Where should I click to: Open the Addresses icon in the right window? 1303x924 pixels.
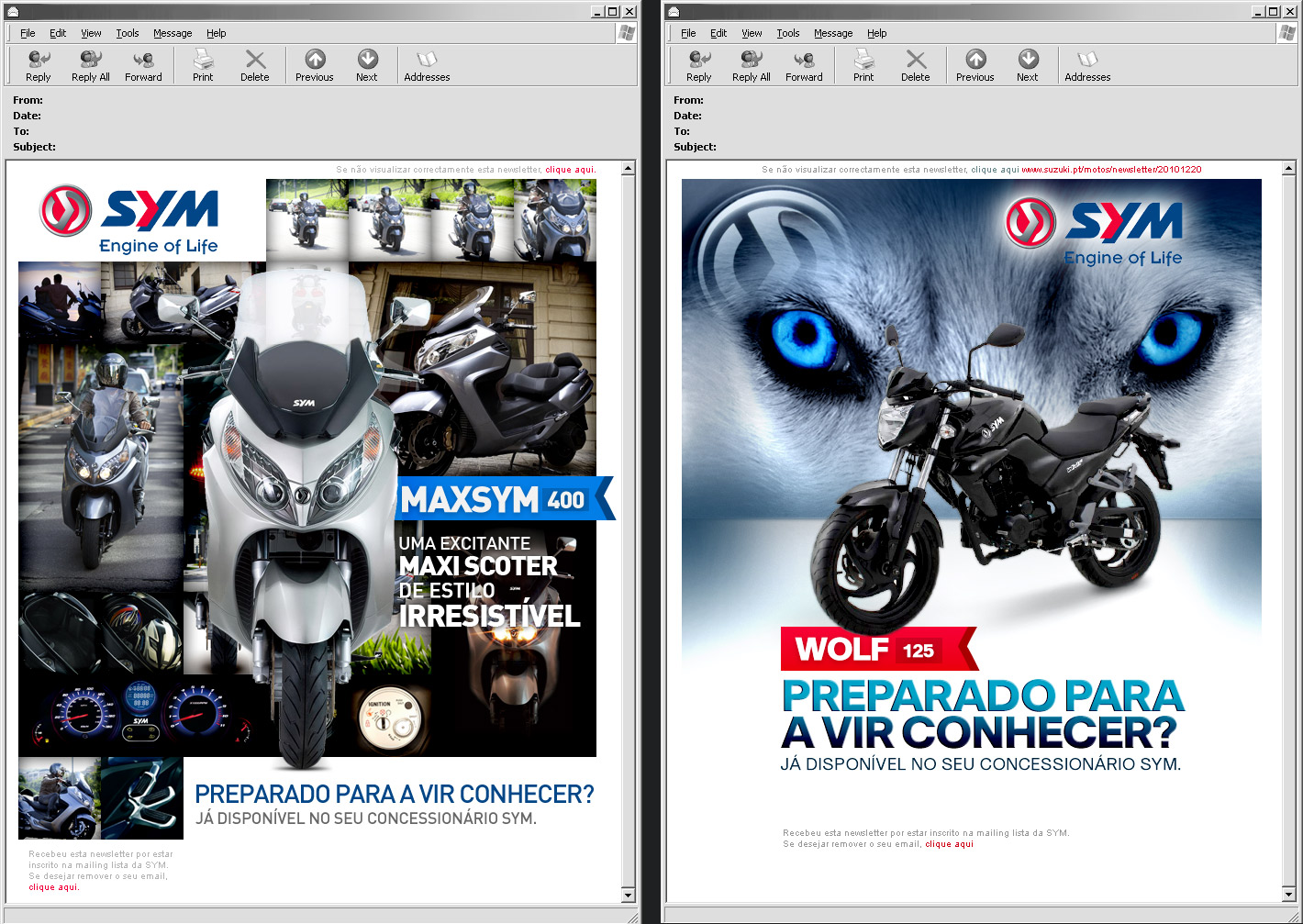point(1086,64)
